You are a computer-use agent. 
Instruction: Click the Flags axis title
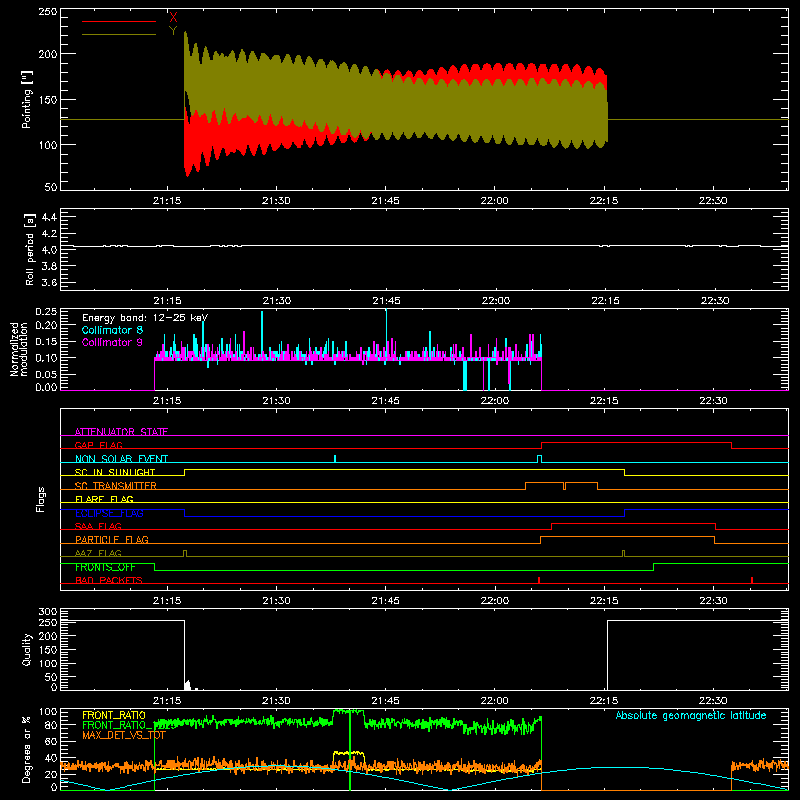(40, 499)
